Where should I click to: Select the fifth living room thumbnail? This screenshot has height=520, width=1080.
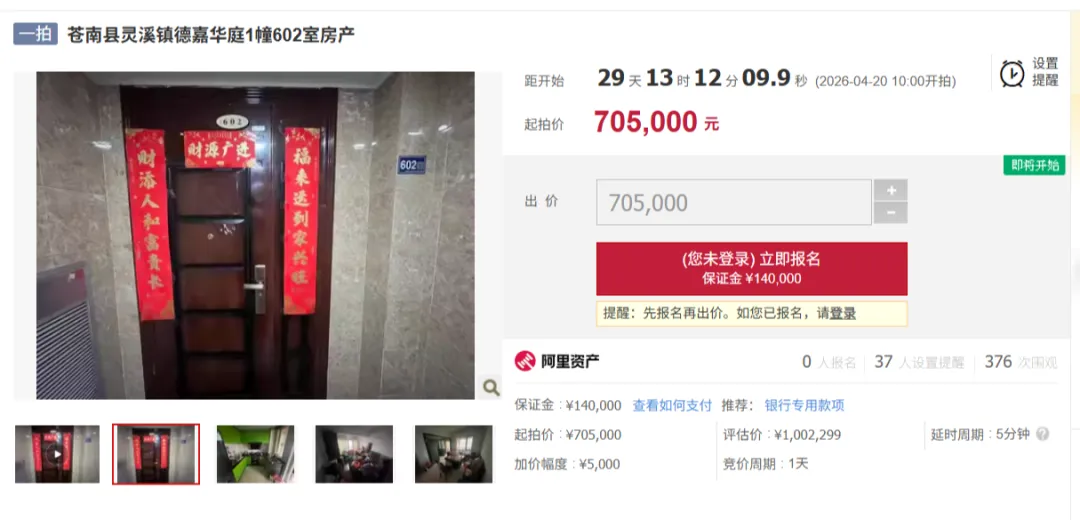(x=453, y=453)
